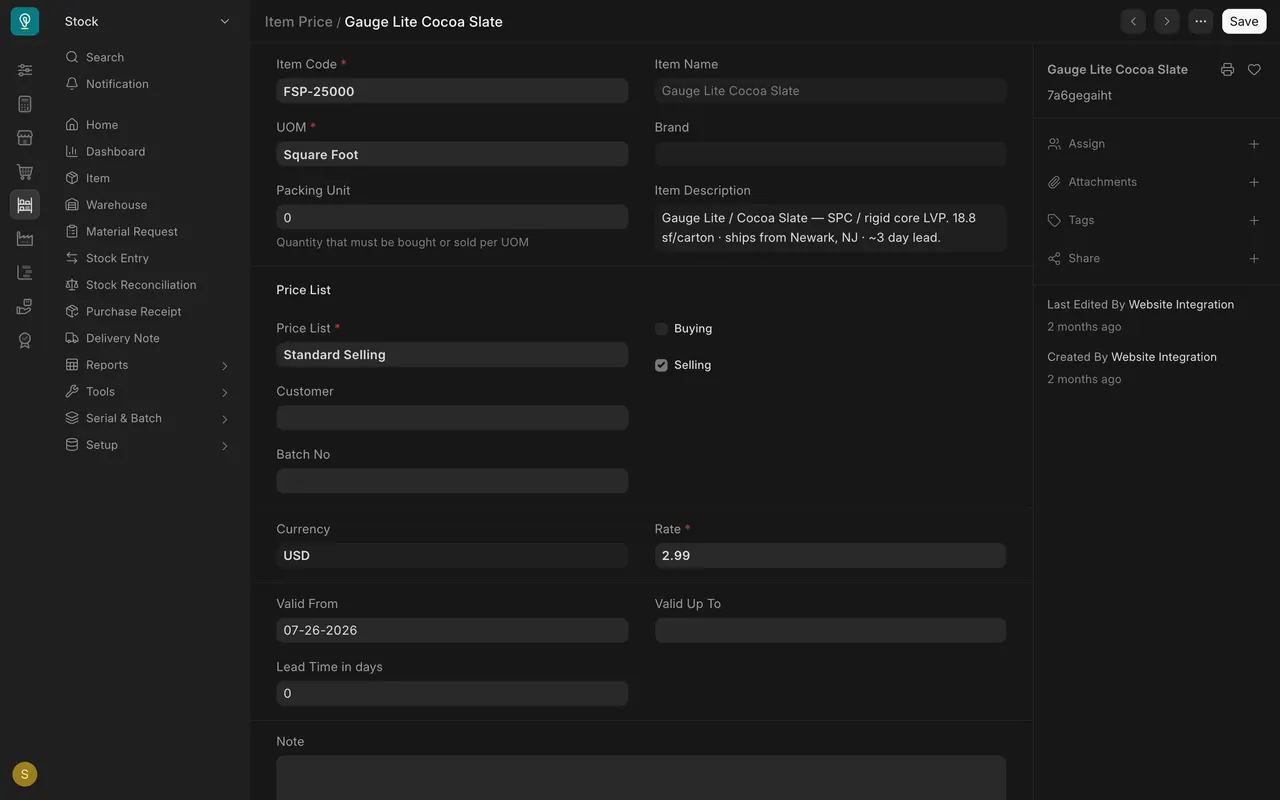
Task: Select the stock shelves icon in the rail
Action: [x=25, y=205]
